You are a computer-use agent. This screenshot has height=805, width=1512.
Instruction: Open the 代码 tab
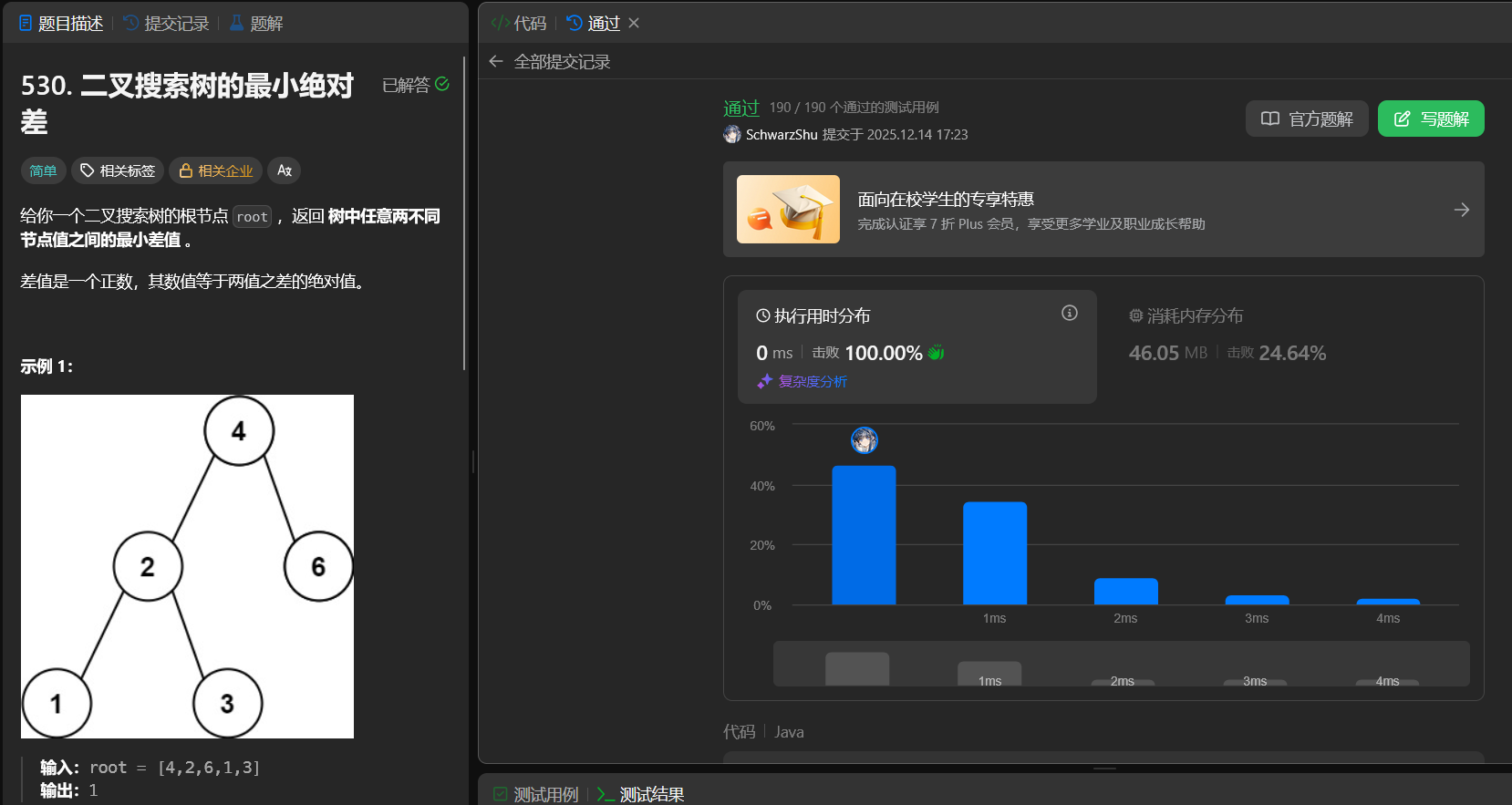coord(519,23)
